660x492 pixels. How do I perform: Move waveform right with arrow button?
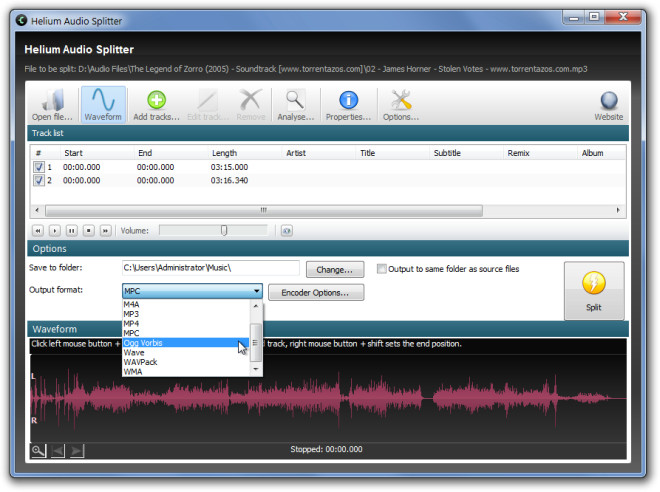click(77, 451)
